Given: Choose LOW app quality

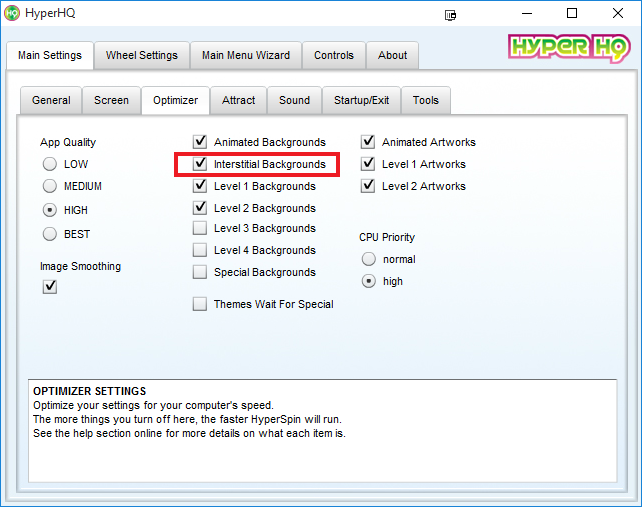Looking at the screenshot, I should pyautogui.click(x=50, y=164).
